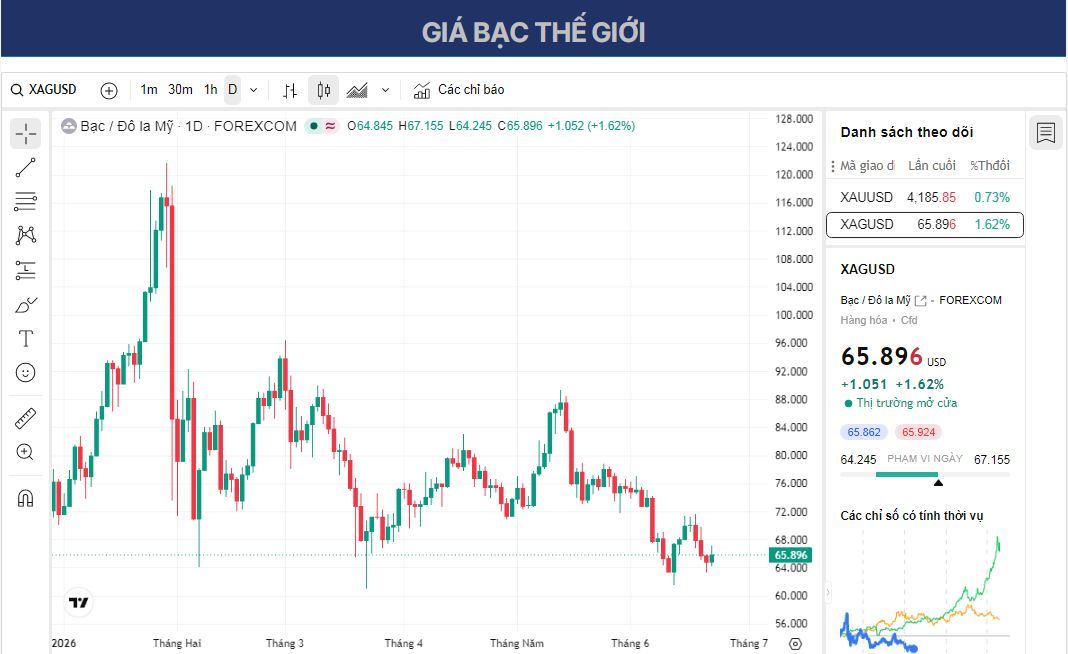1068x654 pixels.
Task: Click the Tháng 6 time axis label
Action: coord(630,643)
